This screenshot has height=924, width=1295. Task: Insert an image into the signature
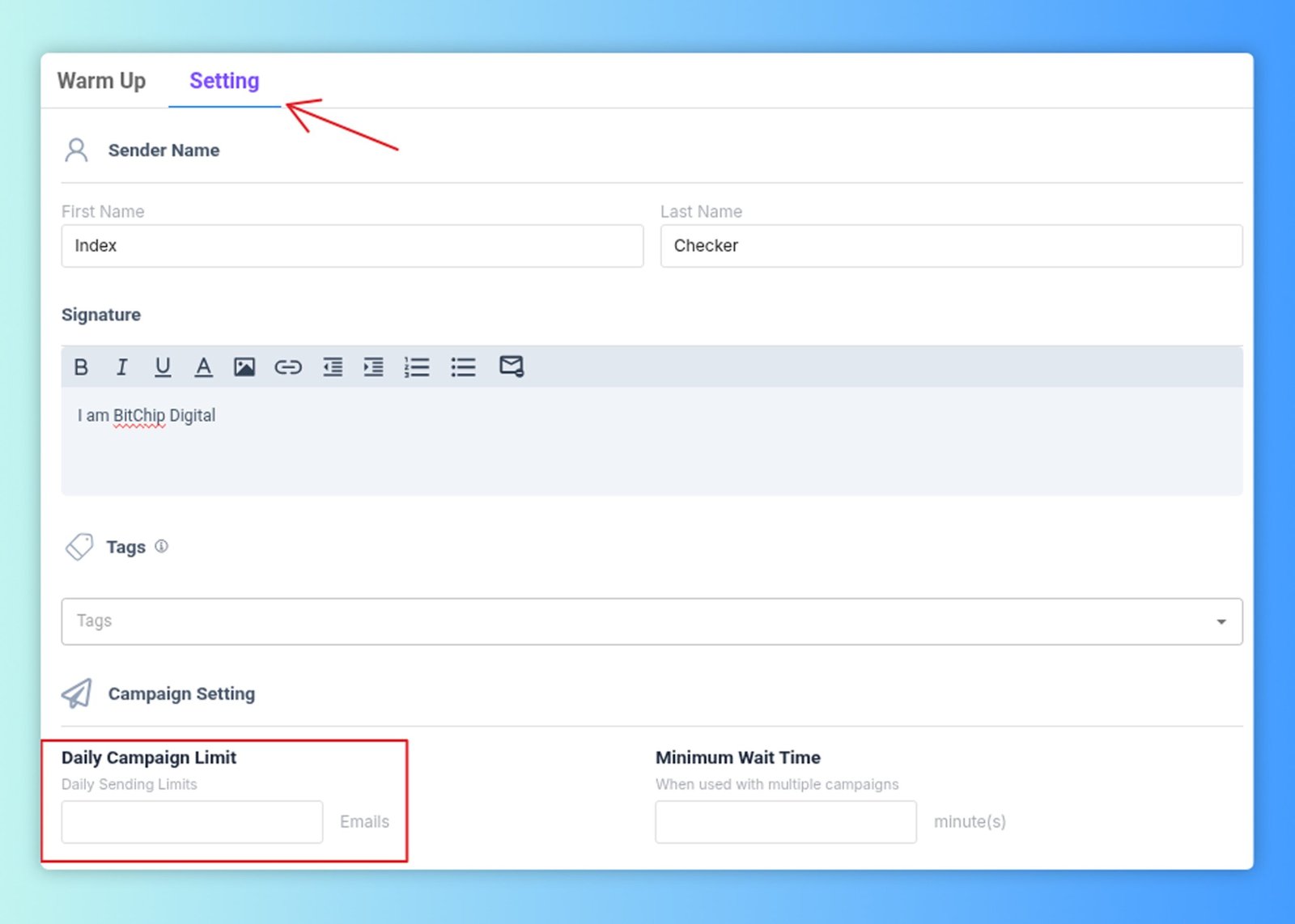point(244,367)
